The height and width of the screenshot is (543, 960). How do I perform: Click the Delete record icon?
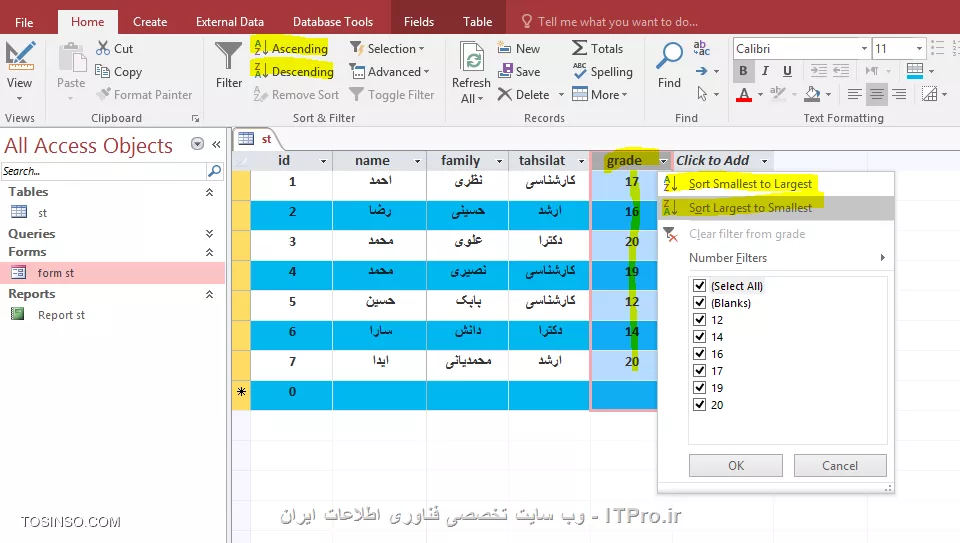[504, 94]
